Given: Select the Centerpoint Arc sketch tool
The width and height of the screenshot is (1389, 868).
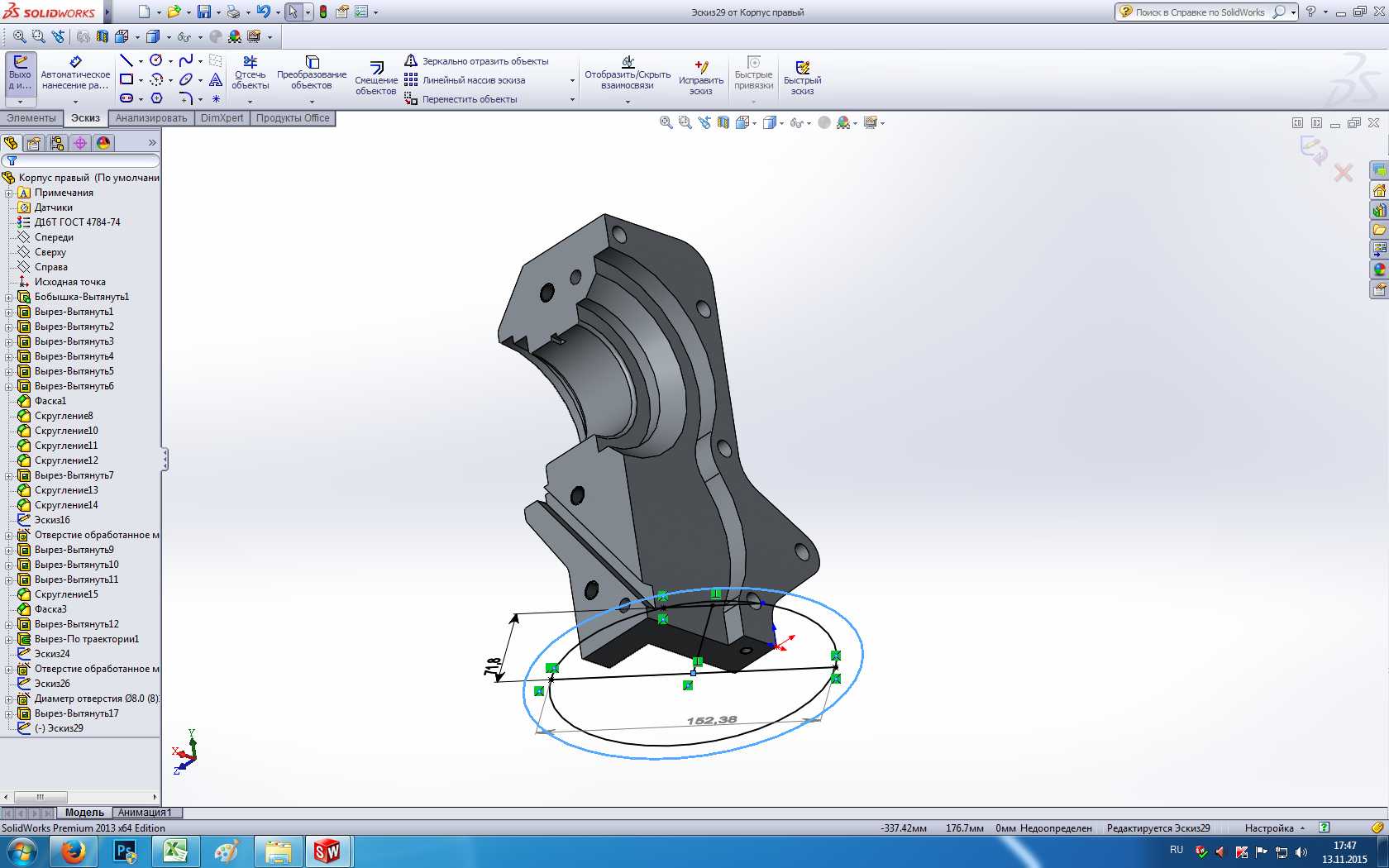Looking at the screenshot, I should (156, 79).
